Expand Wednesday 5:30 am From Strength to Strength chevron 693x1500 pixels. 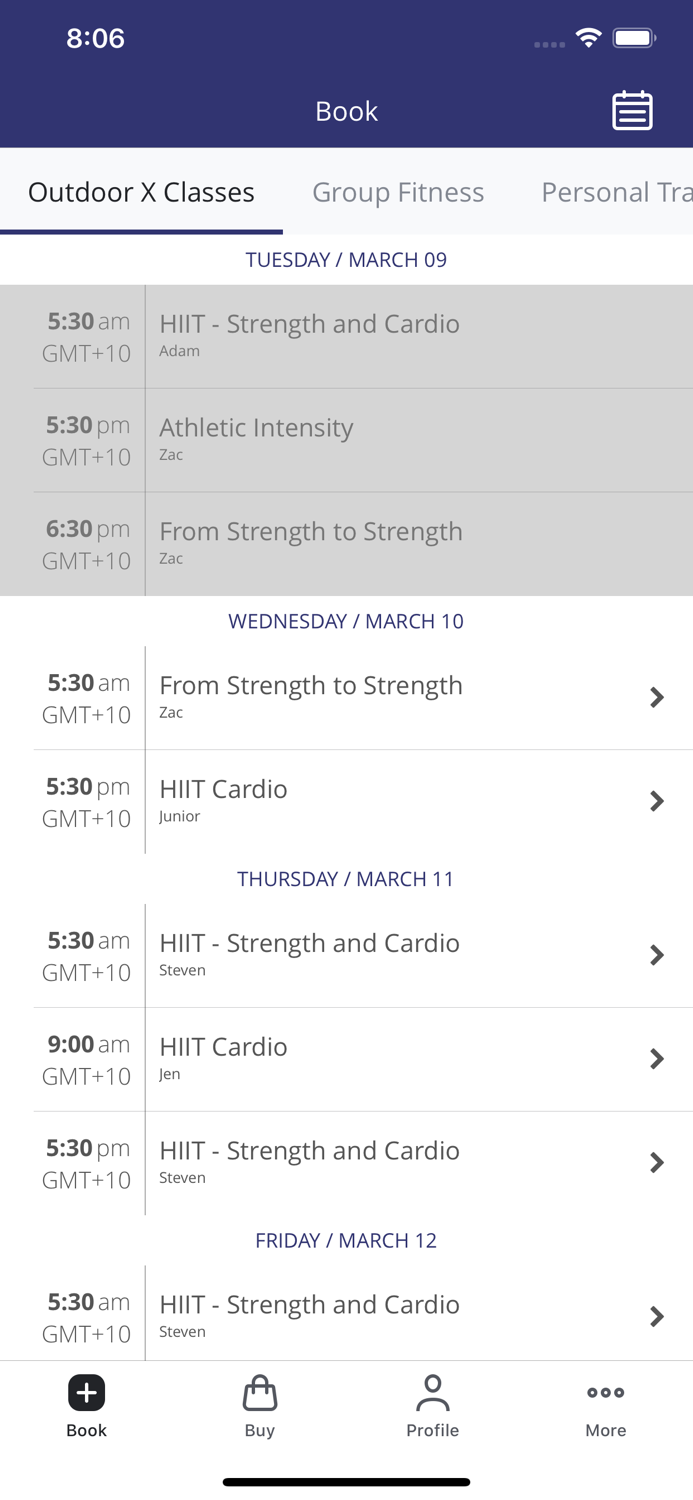[x=657, y=697]
